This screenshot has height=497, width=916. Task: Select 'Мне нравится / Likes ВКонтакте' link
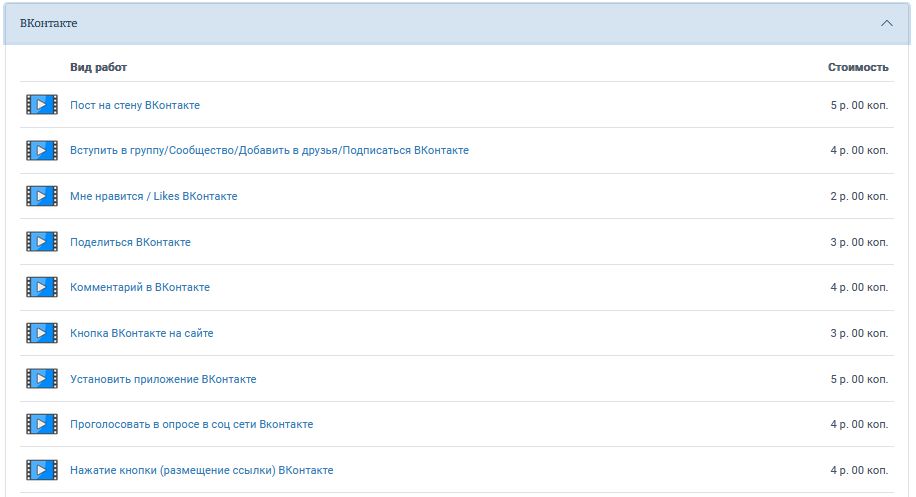pos(154,197)
